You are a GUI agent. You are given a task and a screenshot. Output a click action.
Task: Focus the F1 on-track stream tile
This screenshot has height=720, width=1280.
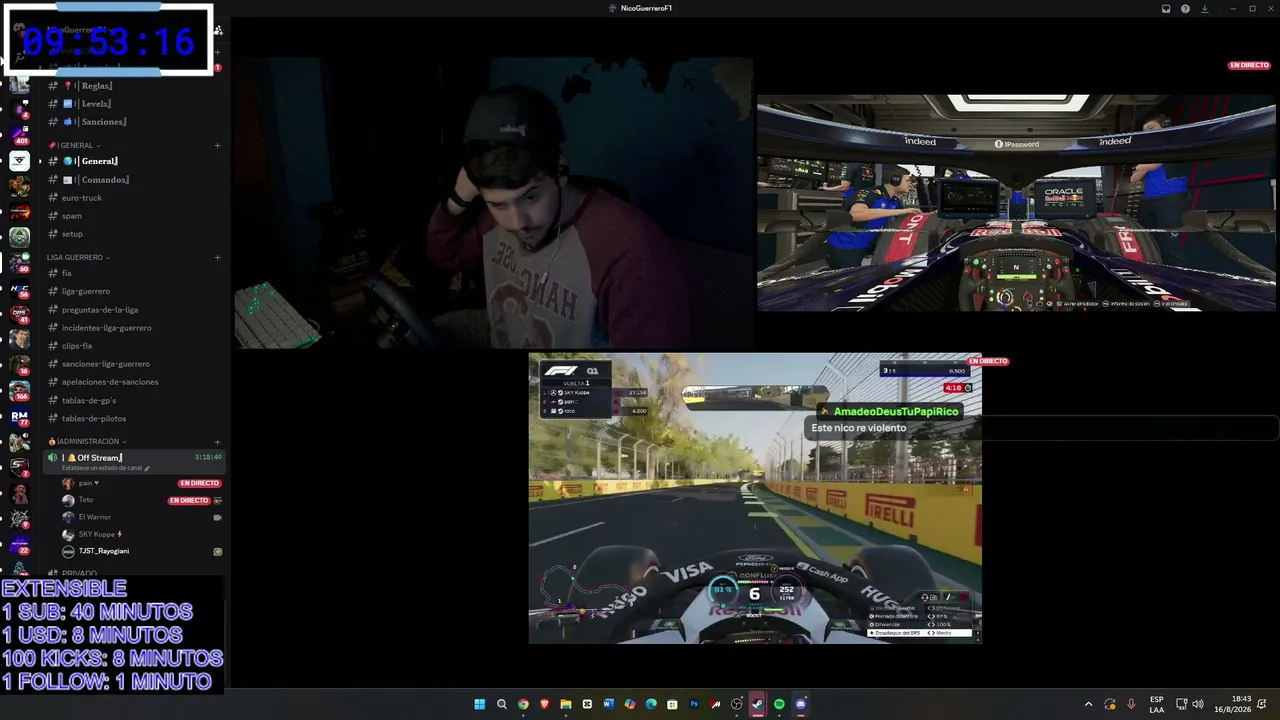(755, 498)
